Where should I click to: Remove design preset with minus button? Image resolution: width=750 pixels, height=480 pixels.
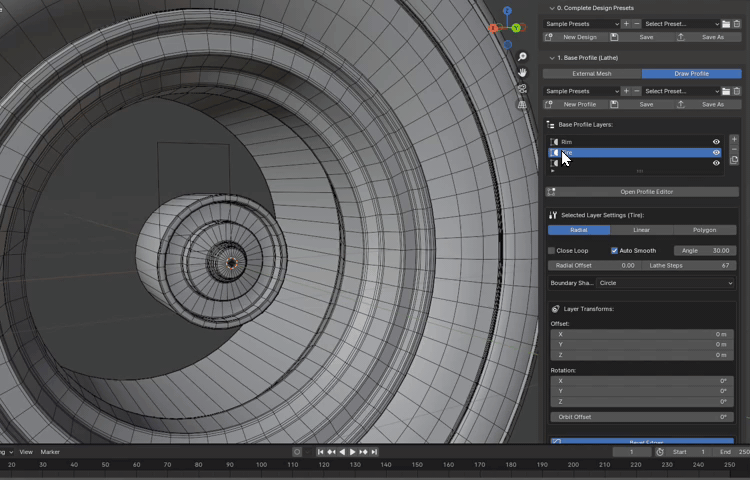tap(637, 23)
